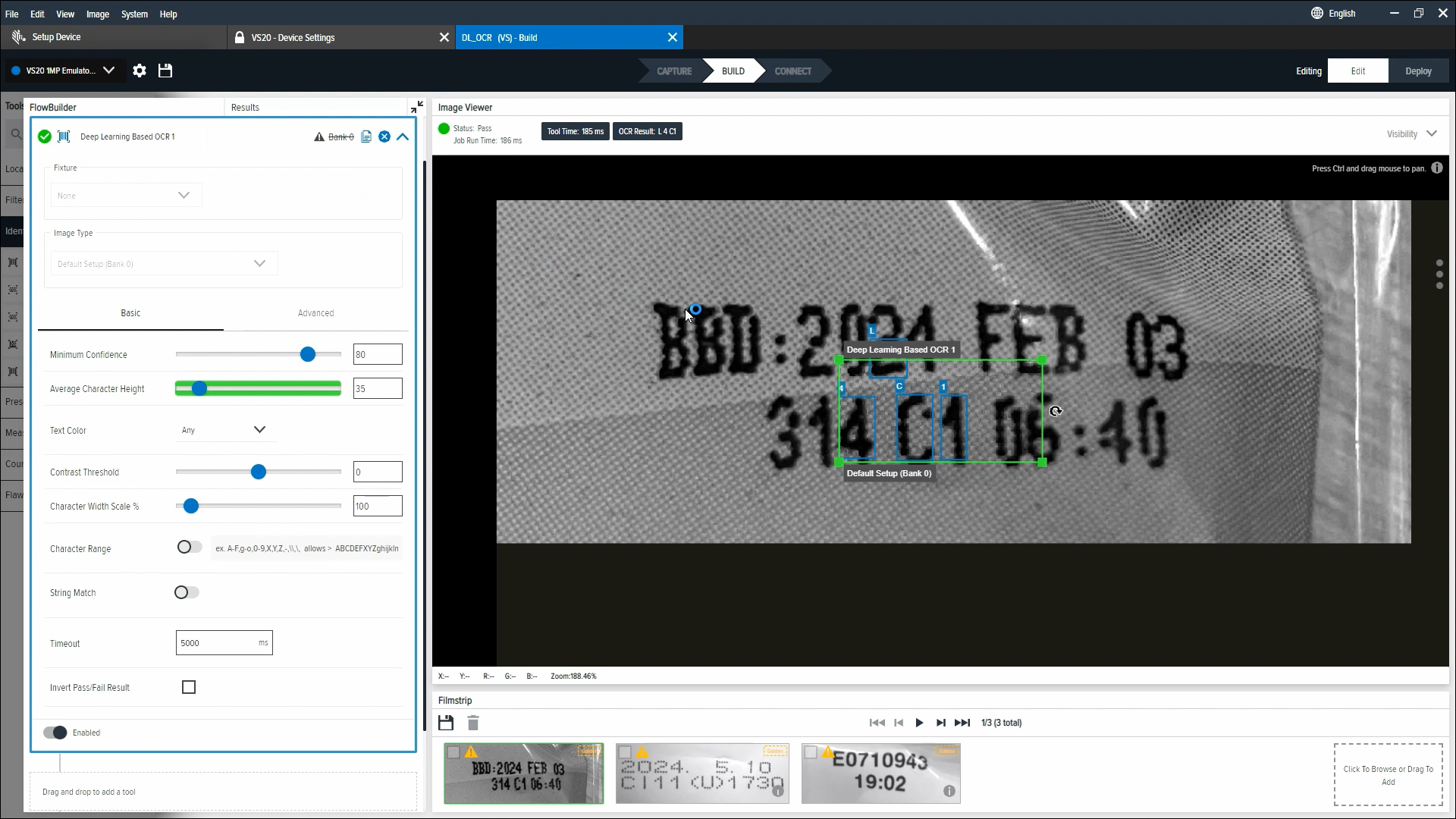Viewport: 1456px width, 819px height.
Task: Click Minimum Confidence slider handle
Action: pos(308,354)
